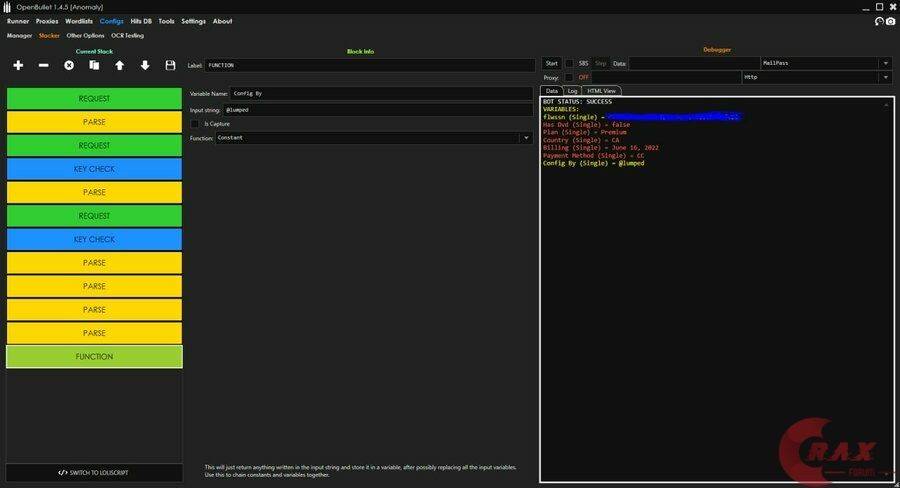
Task: Open the About menu
Action: tap(223, 21)
